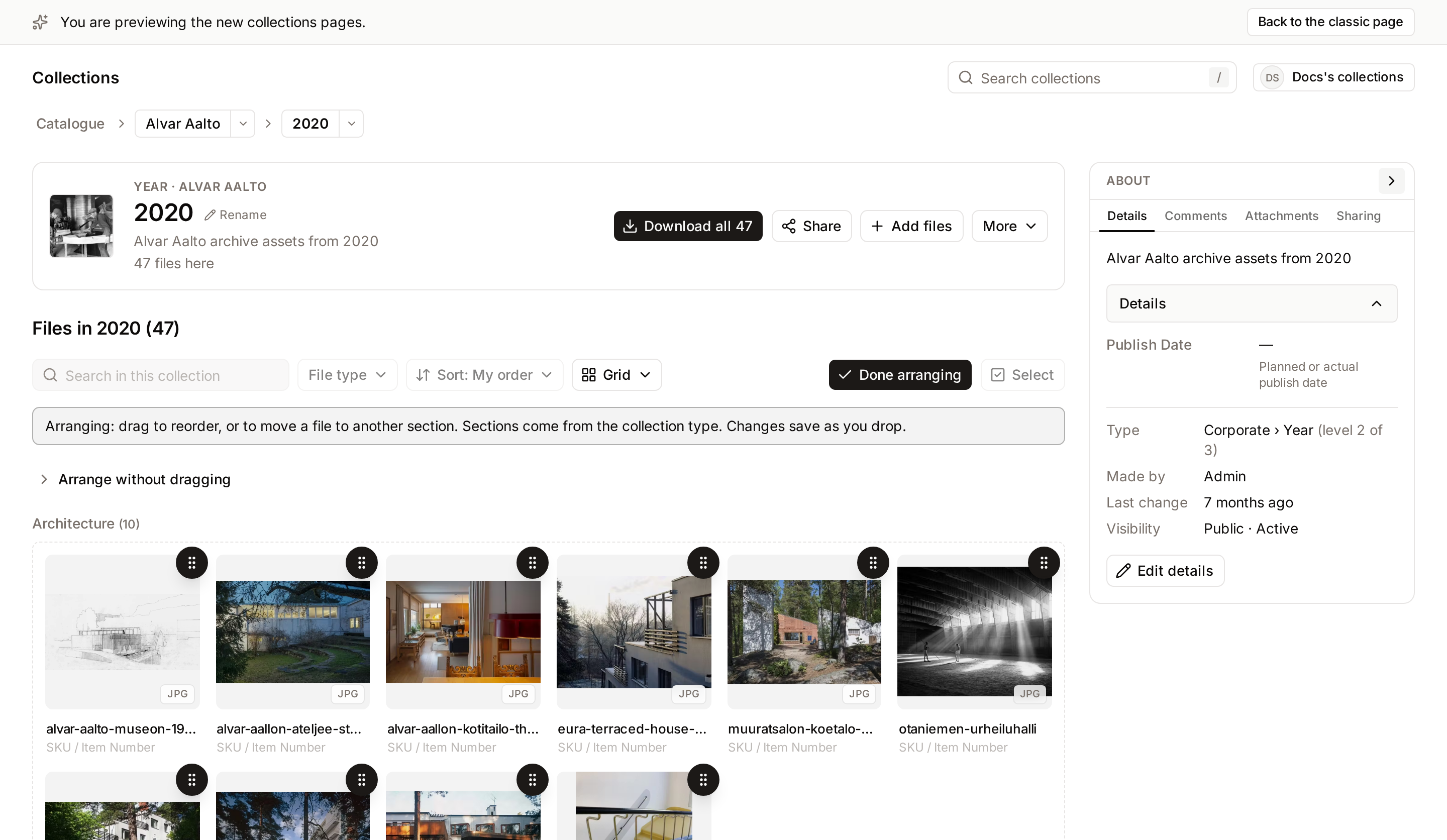The width and height of the screenshot is (1447, 840).
Task: Toggle off arranging with Done arranging
Action: coord(900,375)
